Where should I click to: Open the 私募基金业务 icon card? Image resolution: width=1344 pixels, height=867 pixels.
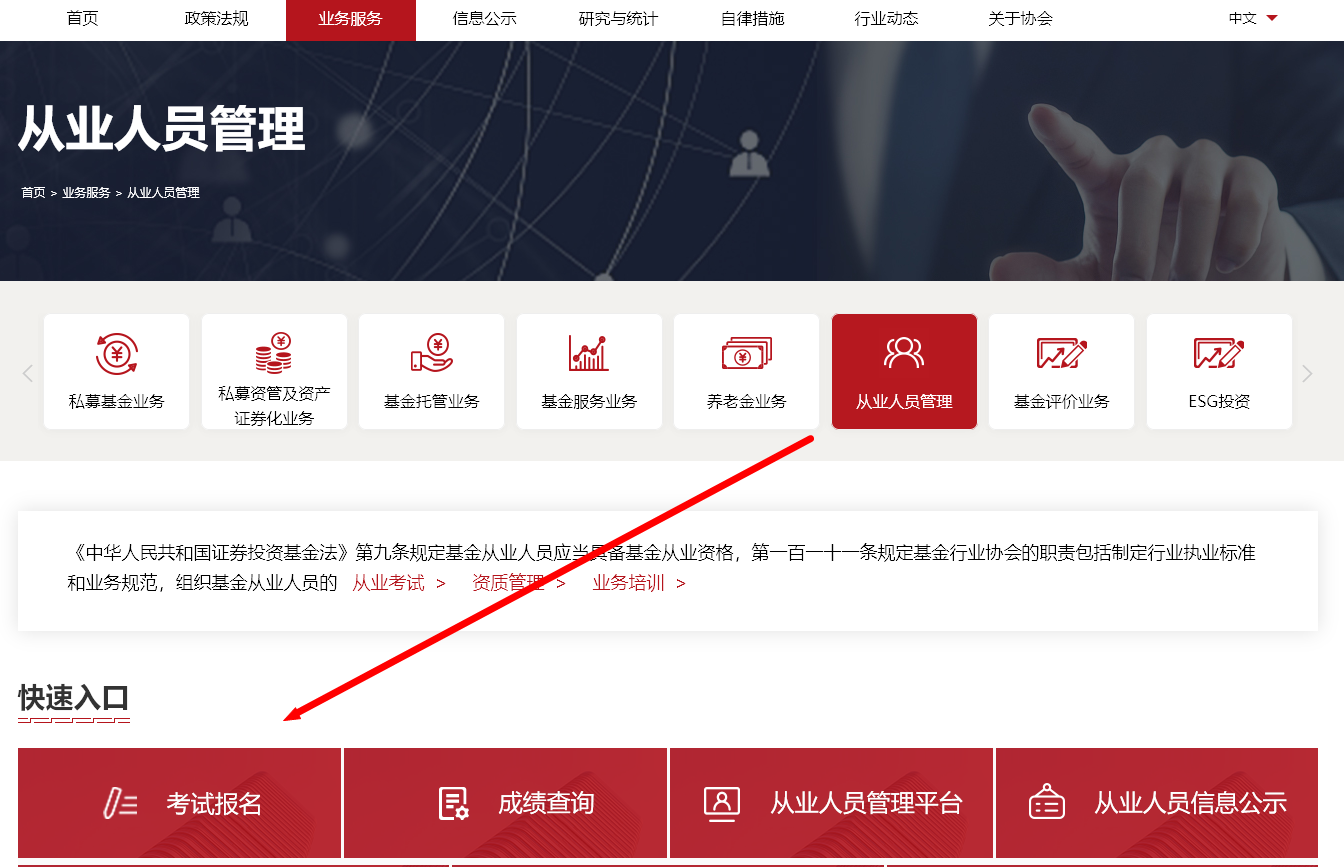coord(116,372)
